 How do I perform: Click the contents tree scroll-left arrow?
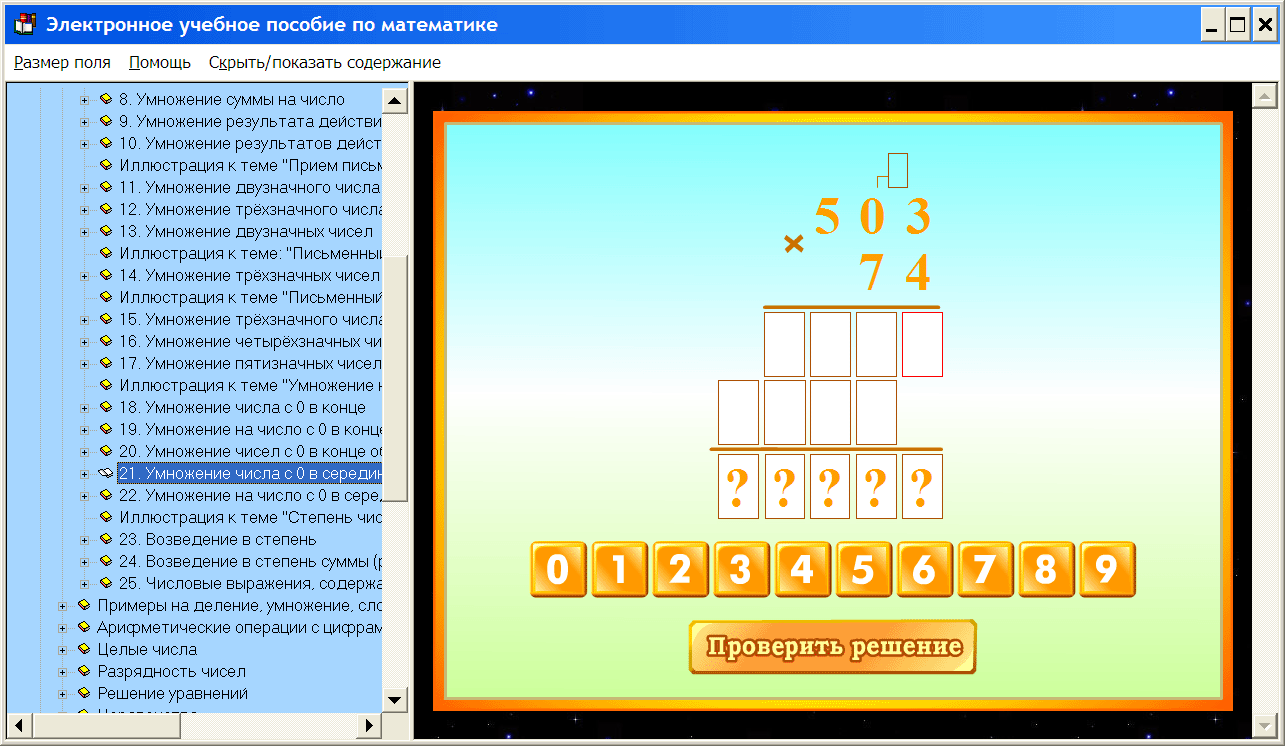click(x=19, y=725)
